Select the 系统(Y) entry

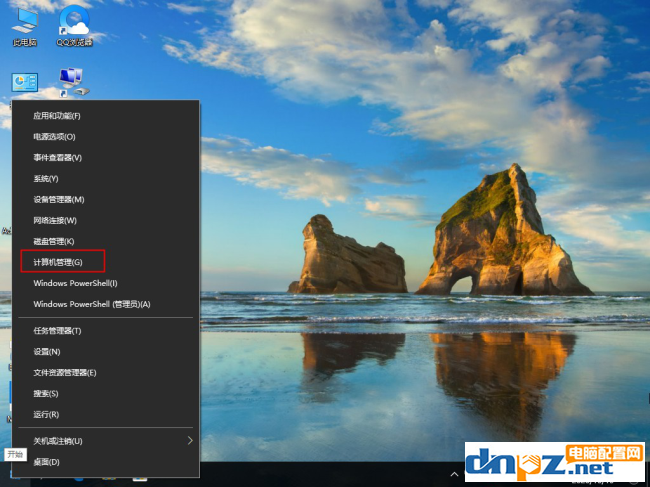[106, 179]
